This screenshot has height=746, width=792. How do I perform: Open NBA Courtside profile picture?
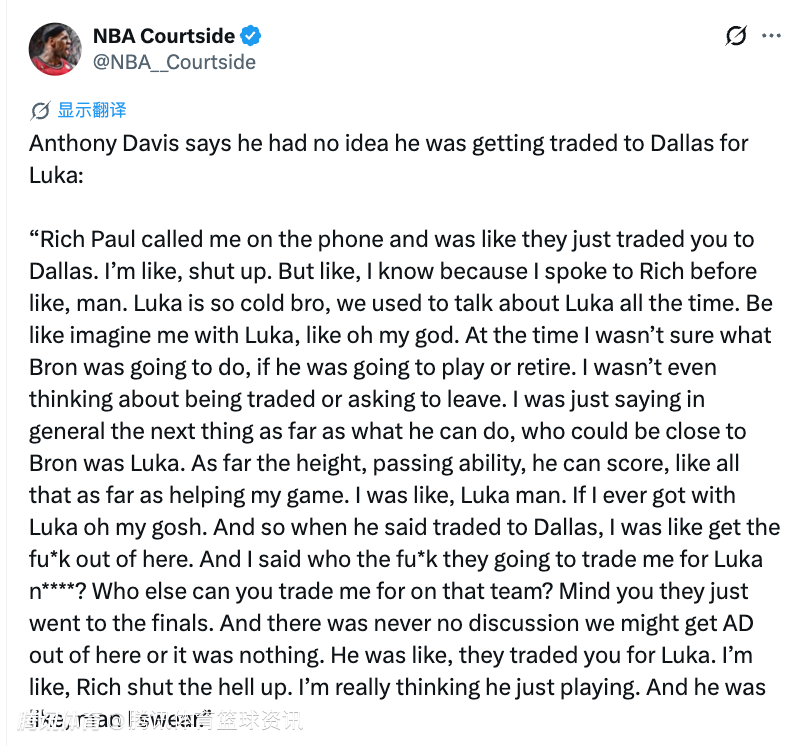[52, 48]
